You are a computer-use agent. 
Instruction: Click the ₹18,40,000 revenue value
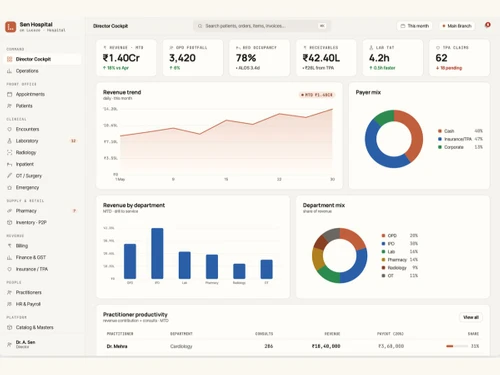click(x=326, y=346)
